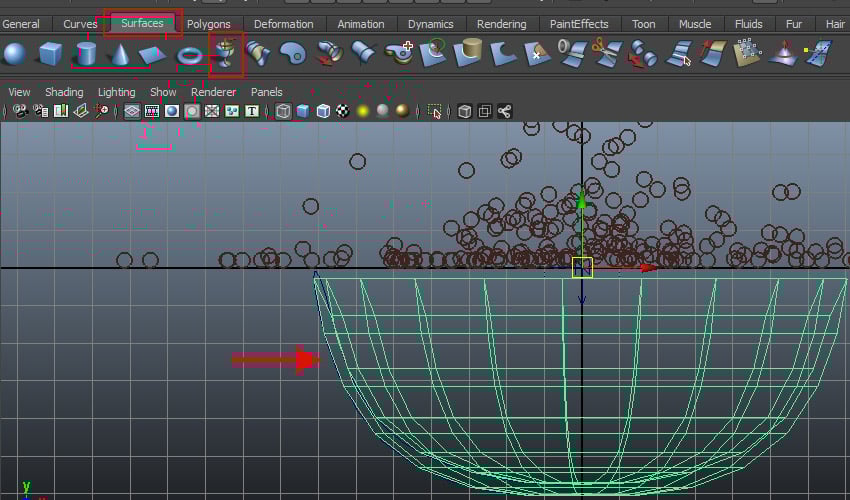Add a NURBS torus from the shelf
Screen dimensions: 850x500
(188, 54)
